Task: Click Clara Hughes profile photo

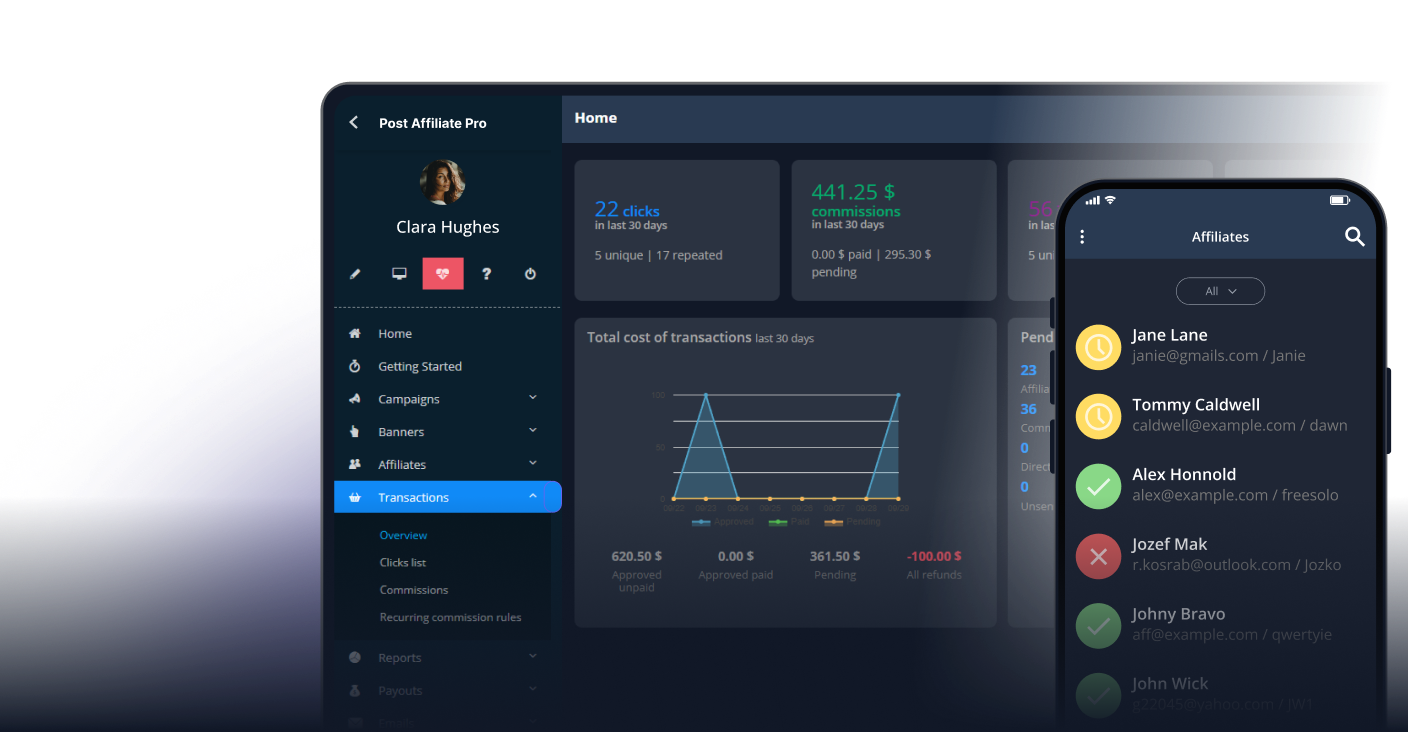Action: coord(443,182)
